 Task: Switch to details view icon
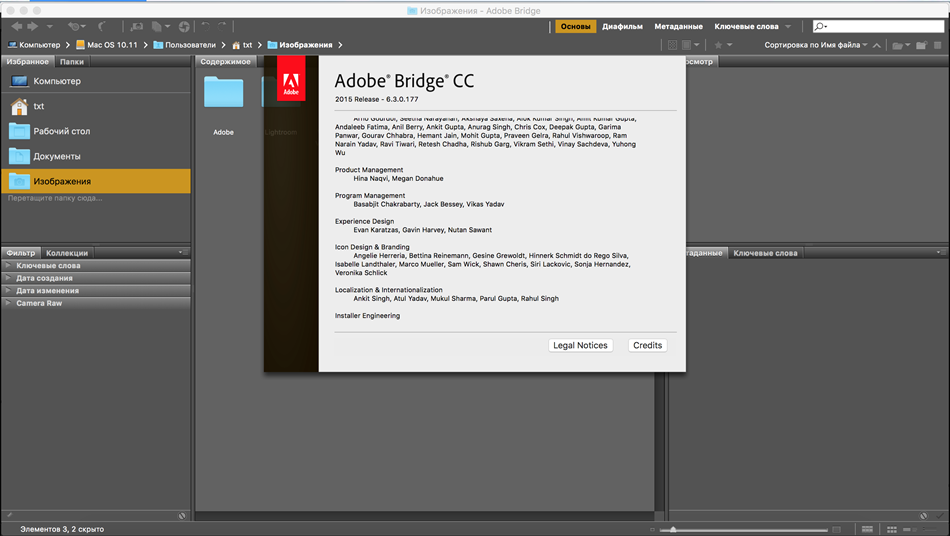point(908,529)
